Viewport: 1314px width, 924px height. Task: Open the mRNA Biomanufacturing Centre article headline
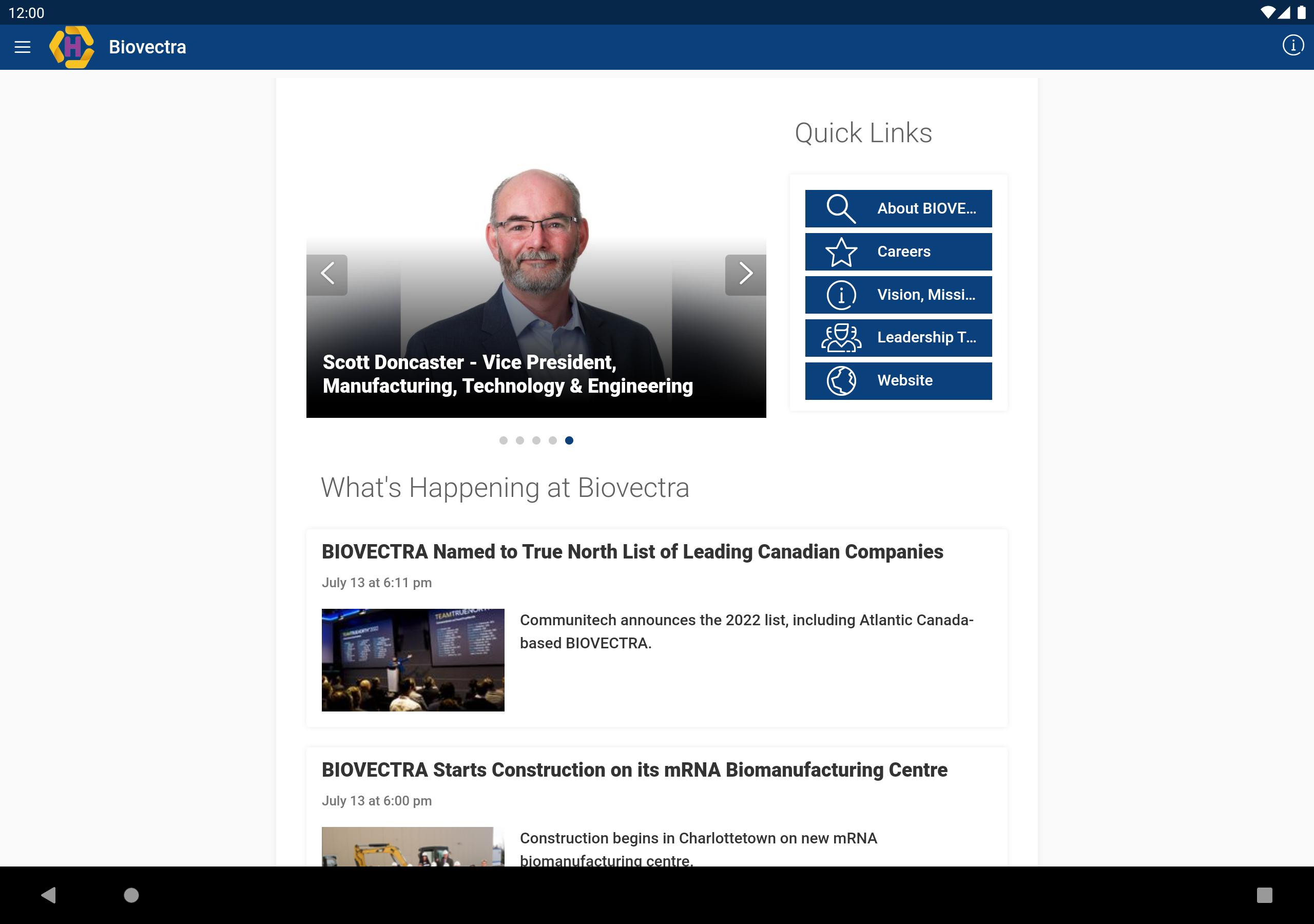pyautogui.click(x=634, y=770)
